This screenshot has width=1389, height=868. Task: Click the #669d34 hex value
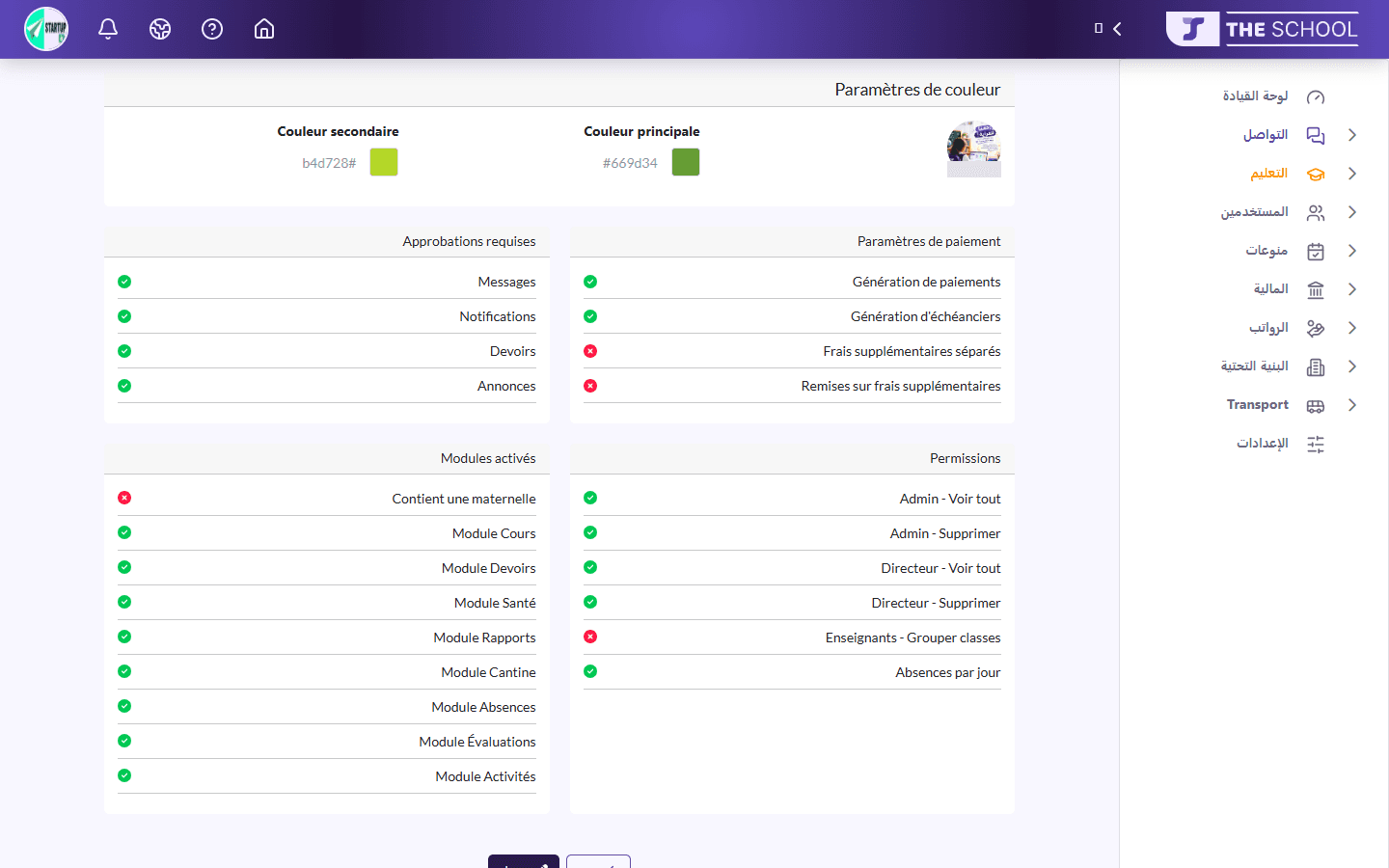(x=630, y=163)
